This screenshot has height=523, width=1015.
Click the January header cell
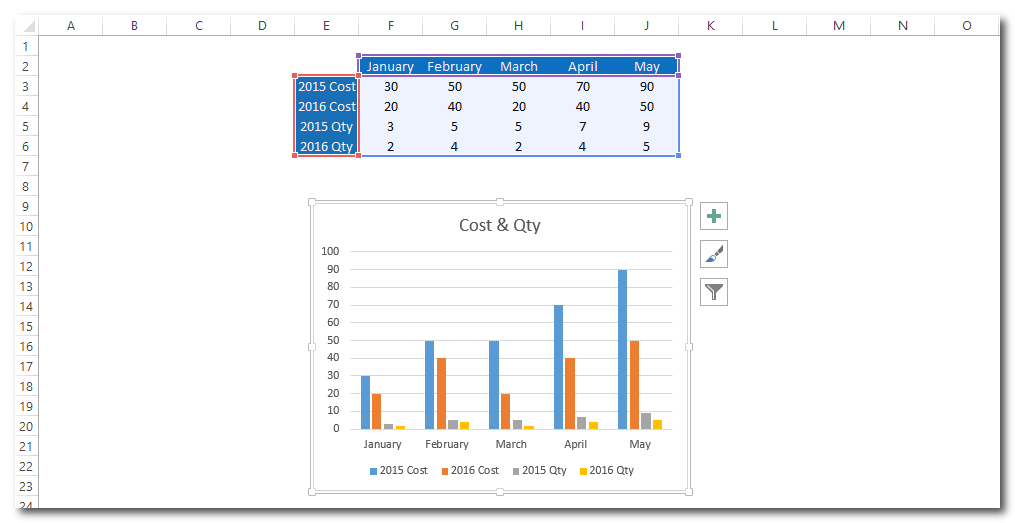390,66
